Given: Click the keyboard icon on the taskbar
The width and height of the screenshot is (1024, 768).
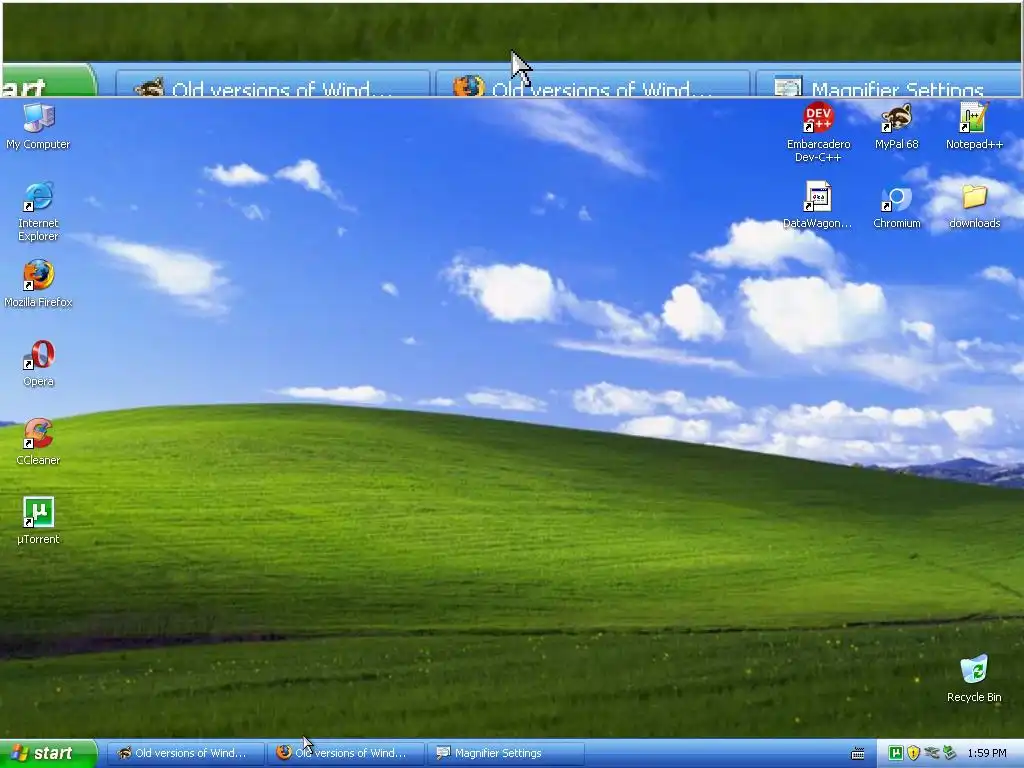Looking at the screenshot, I should (x=858, y=754).
